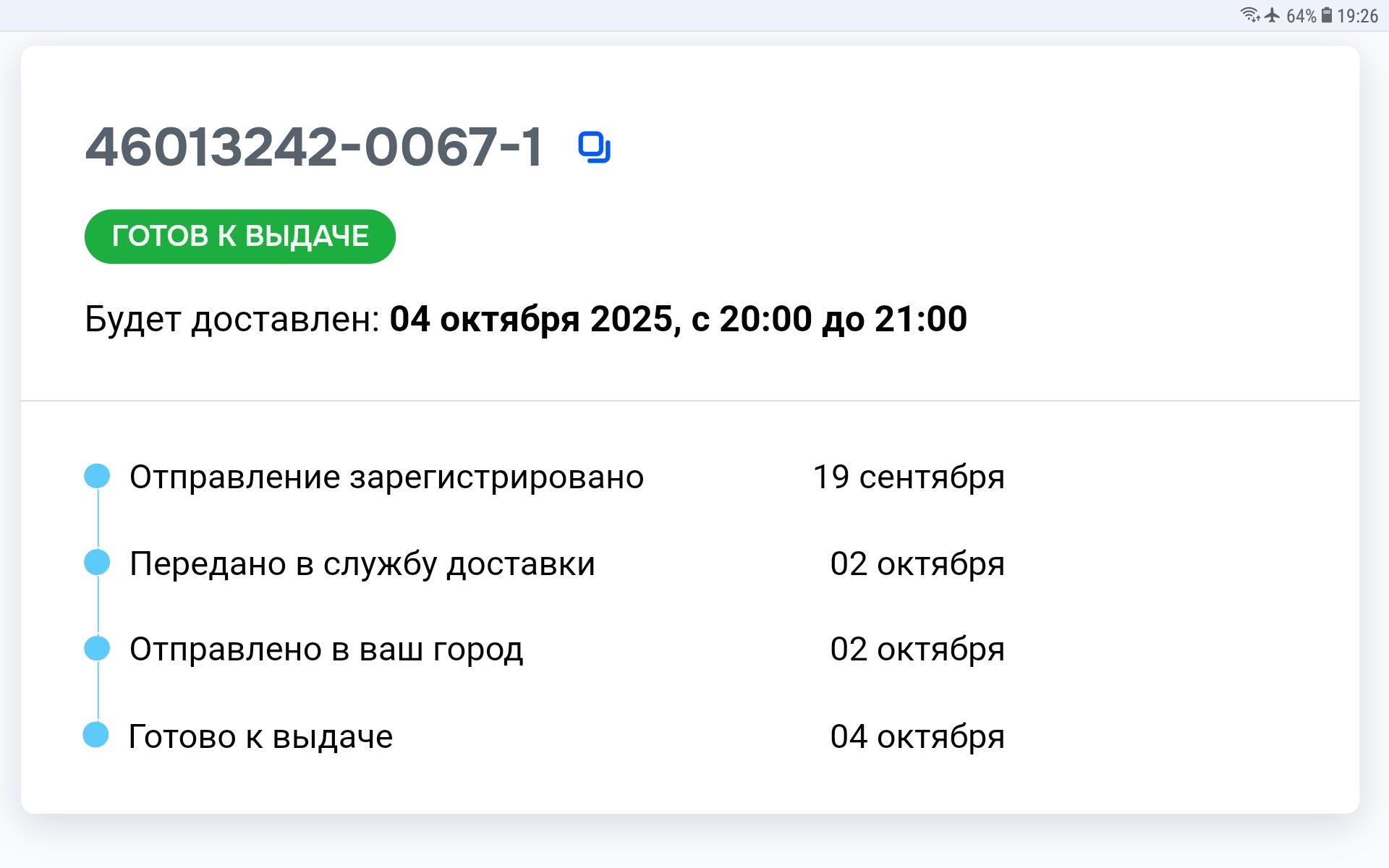Tap the battery icon in status bar
The image size is (1389, 868).
pyautogui.click(x=1327, y=15)
